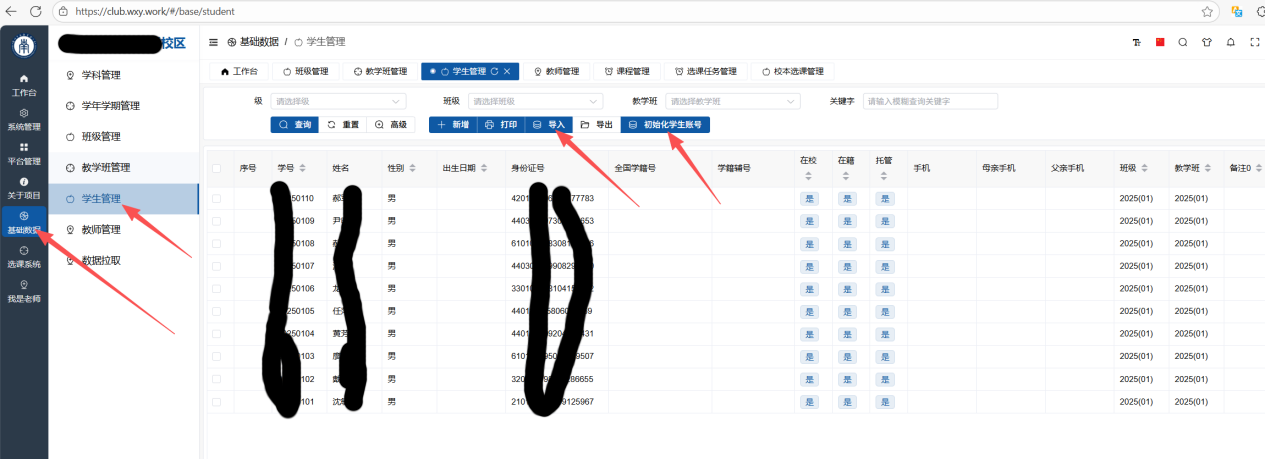The image size is (1265, 459).
Task: Open 选课系统 in the left sidebar
Action: [24, 257]
